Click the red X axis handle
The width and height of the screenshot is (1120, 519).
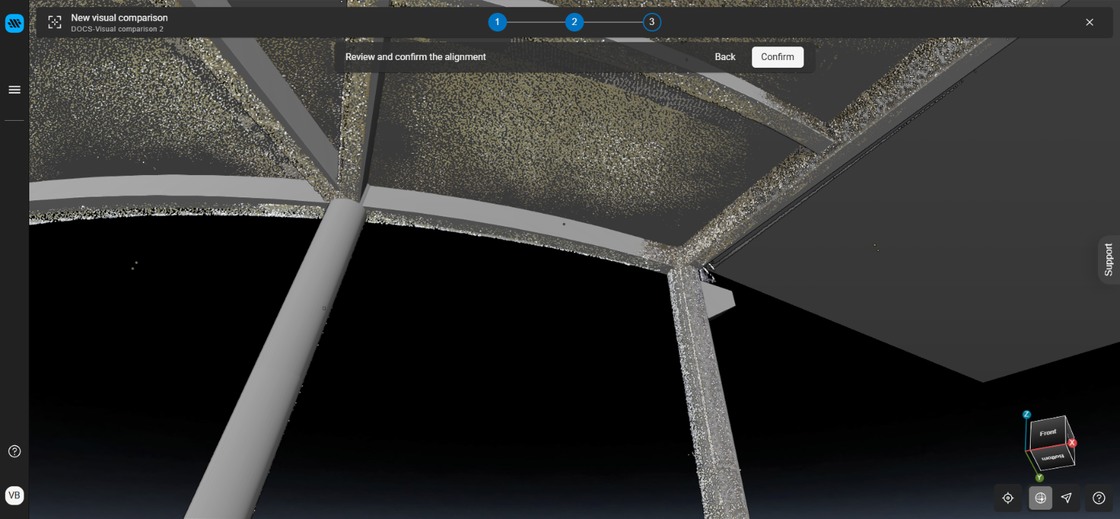coord(1072,443)
